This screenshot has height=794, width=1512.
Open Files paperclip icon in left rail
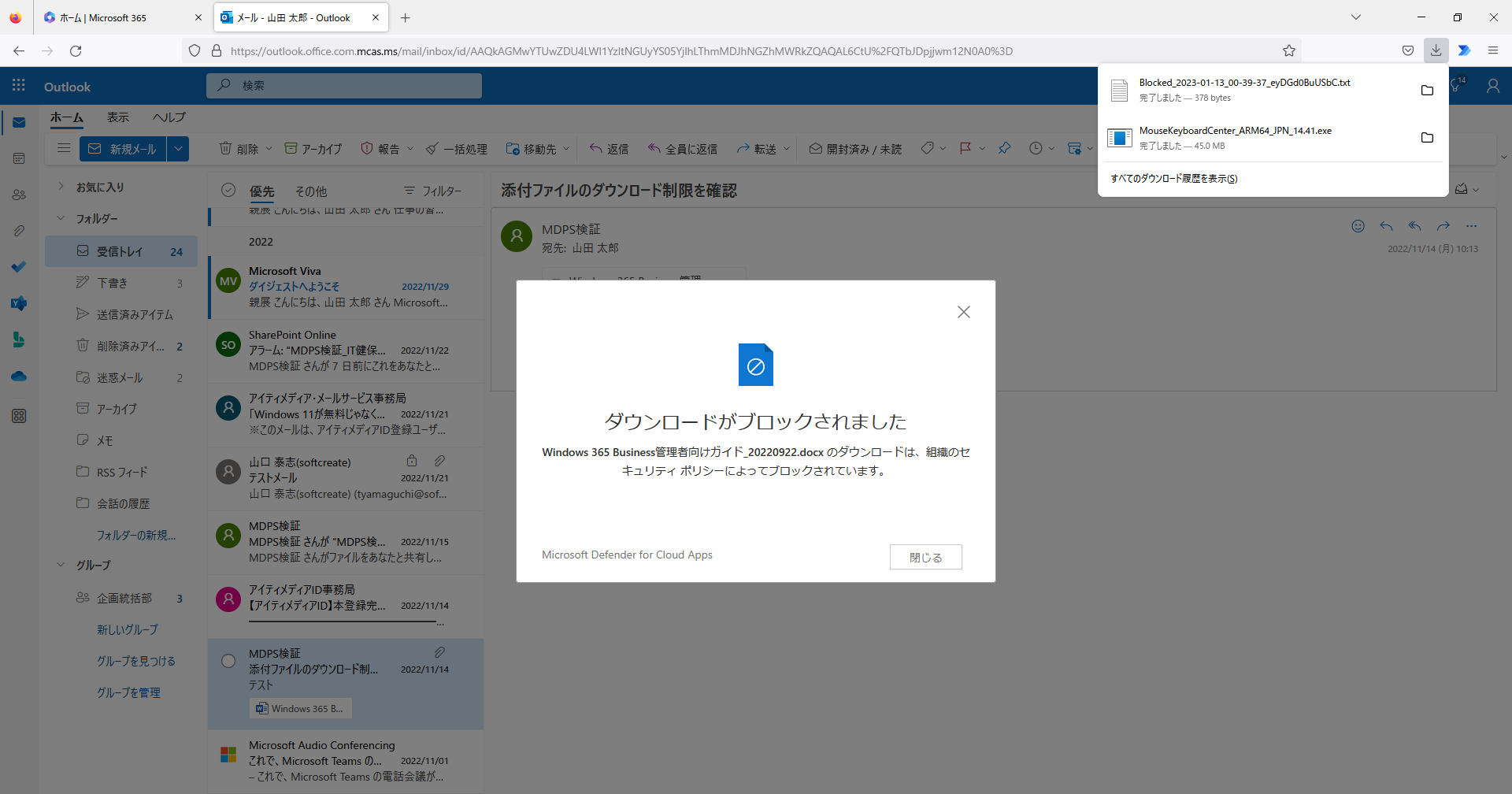19,231
